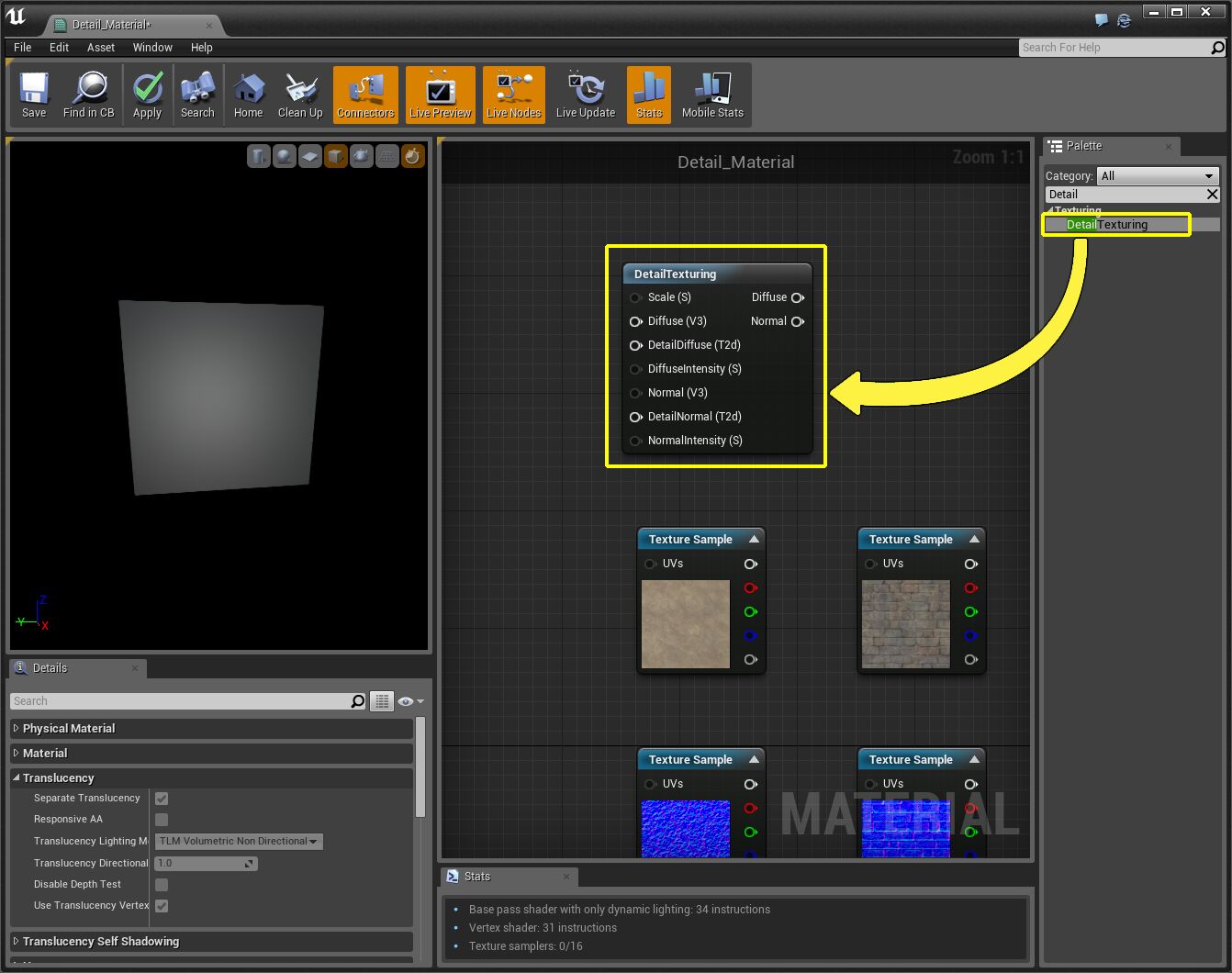
Task: Open the Window menu
Action: [x=152, y=47]
